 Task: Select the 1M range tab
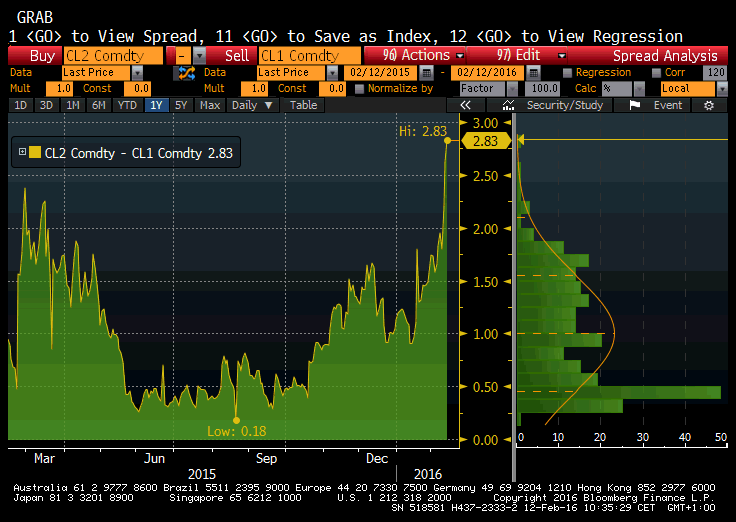point(72,105)
